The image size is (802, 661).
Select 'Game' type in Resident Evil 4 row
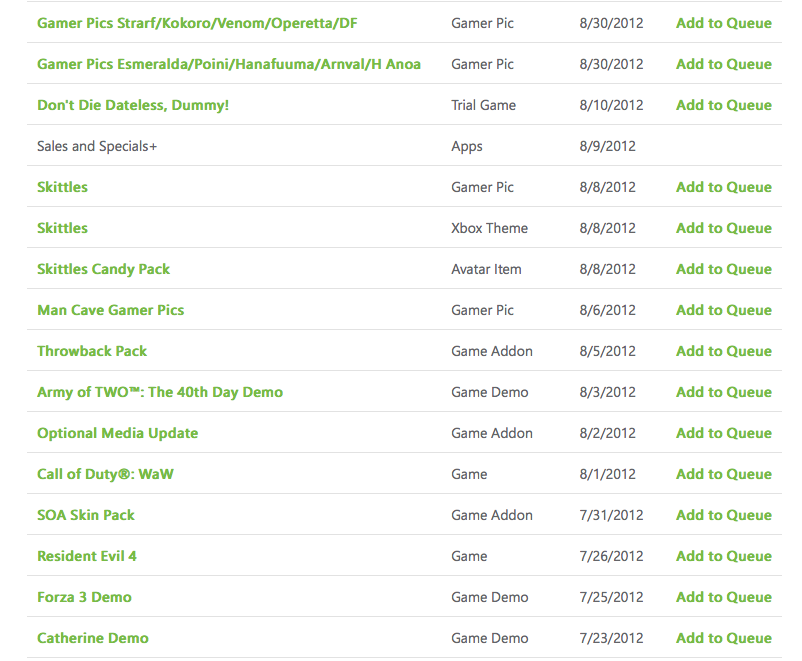[x=469, y=556]
